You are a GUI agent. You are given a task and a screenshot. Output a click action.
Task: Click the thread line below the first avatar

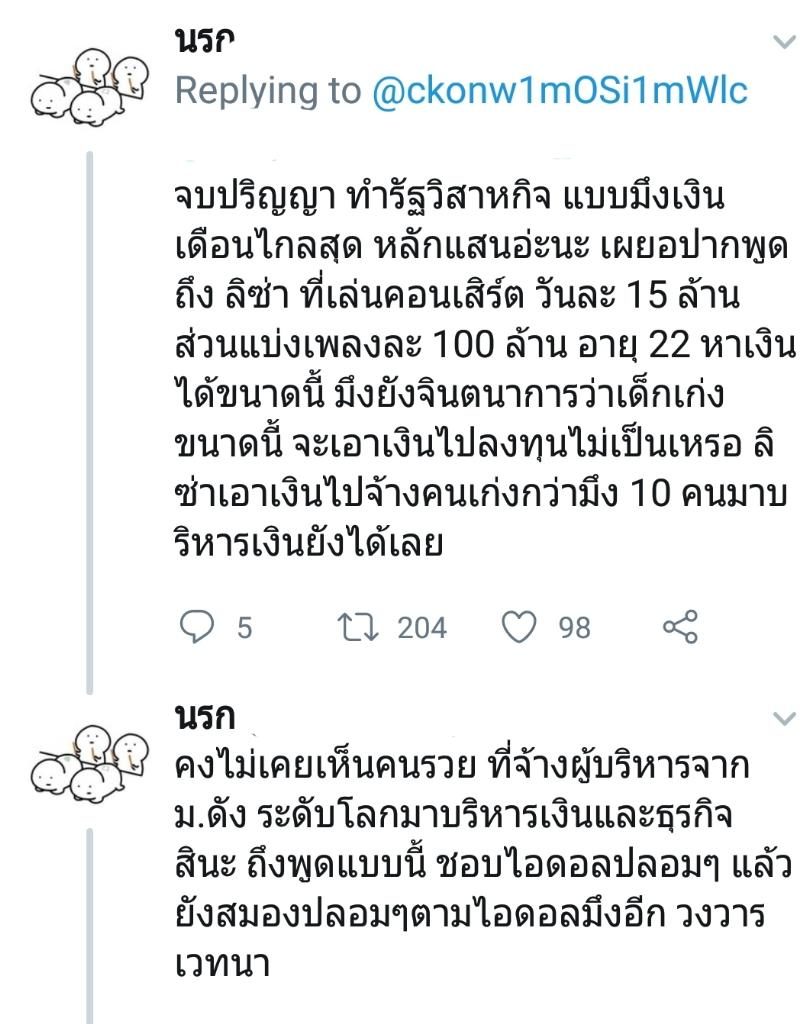pos(90,423)
